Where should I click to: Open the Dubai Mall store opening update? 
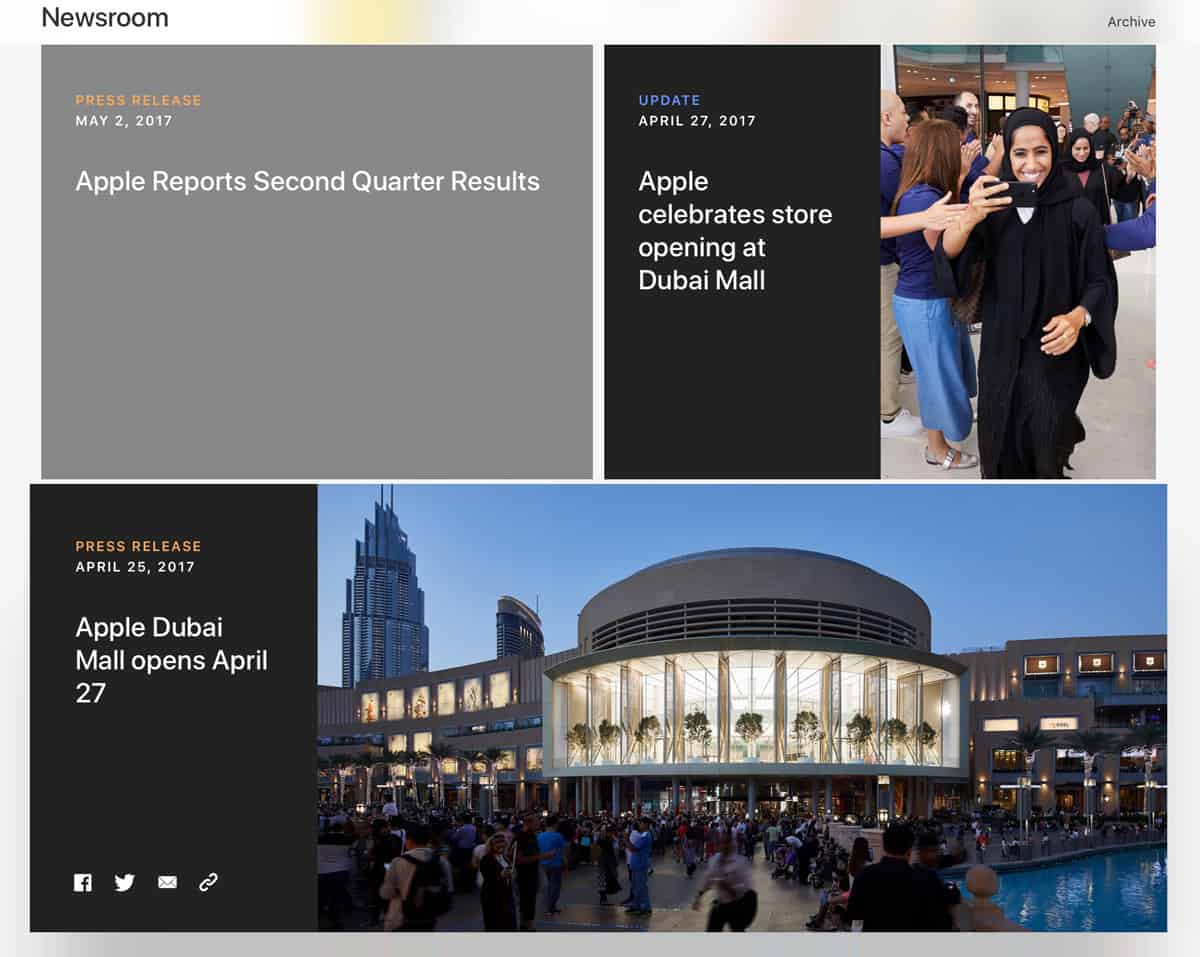coord(735,230)
